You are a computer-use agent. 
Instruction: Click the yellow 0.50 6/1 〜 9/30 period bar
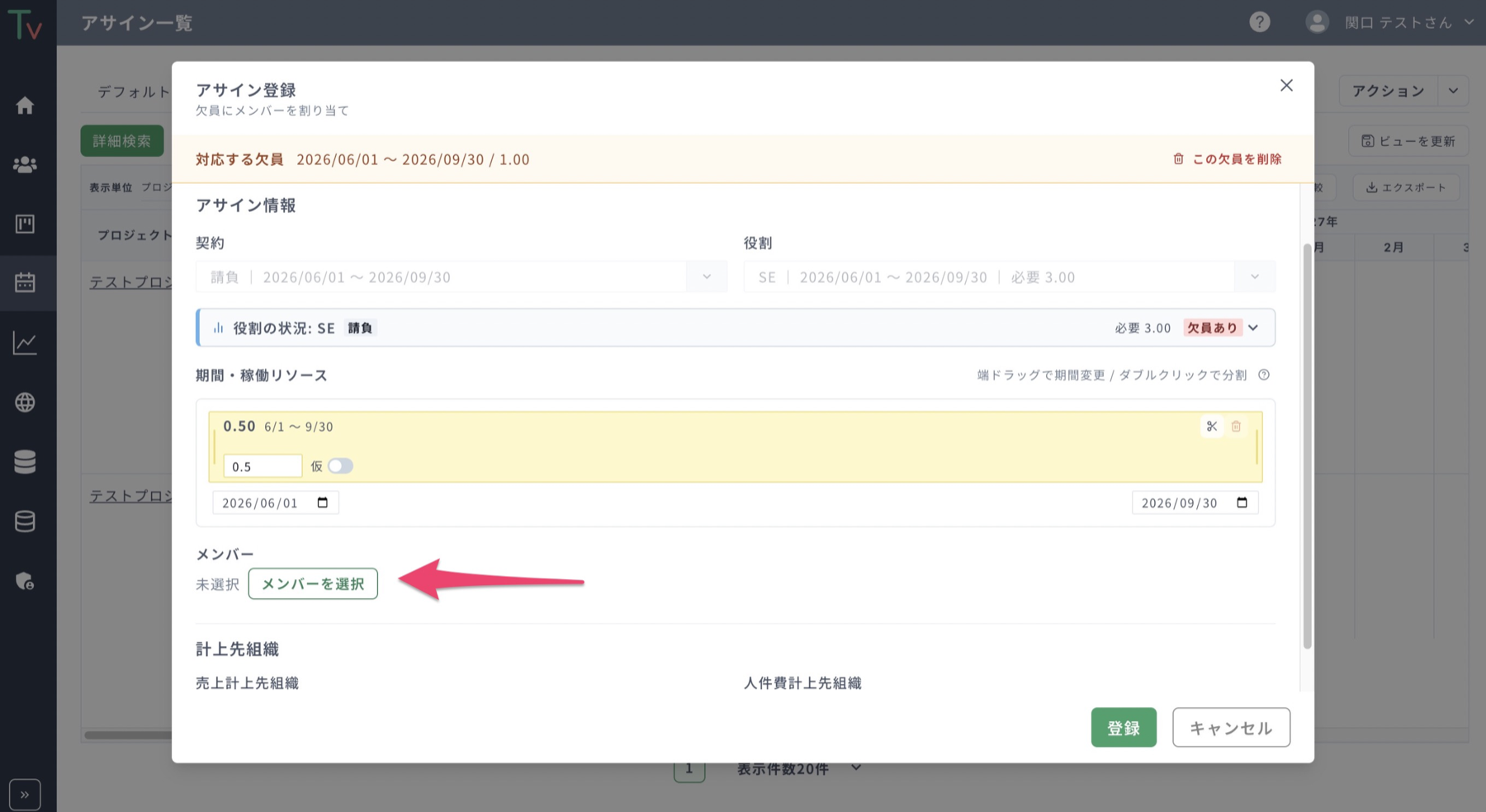click(735, 446)
